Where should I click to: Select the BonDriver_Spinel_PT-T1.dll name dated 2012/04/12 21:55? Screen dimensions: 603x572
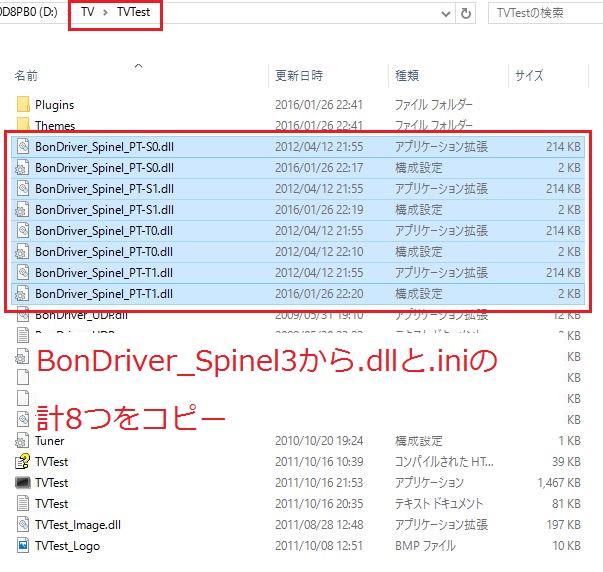(x=104, y=272)
